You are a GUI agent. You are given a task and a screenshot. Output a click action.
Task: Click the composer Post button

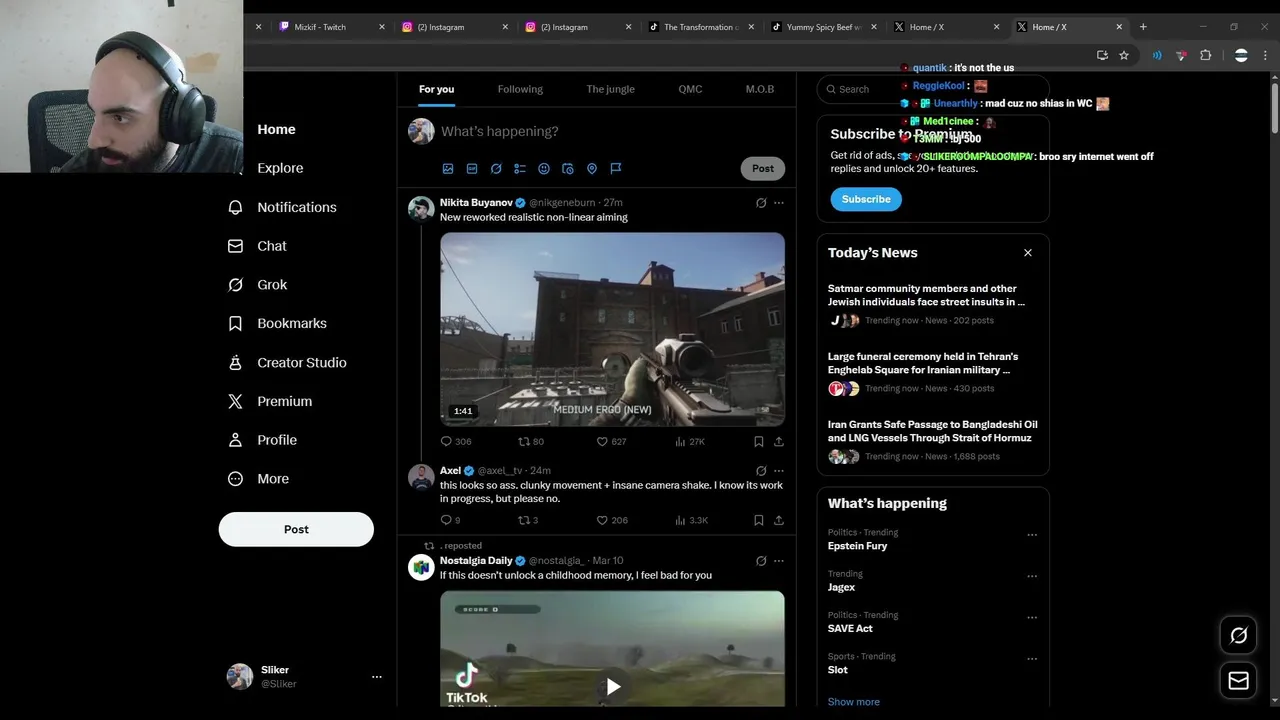[x=763, y=169]
